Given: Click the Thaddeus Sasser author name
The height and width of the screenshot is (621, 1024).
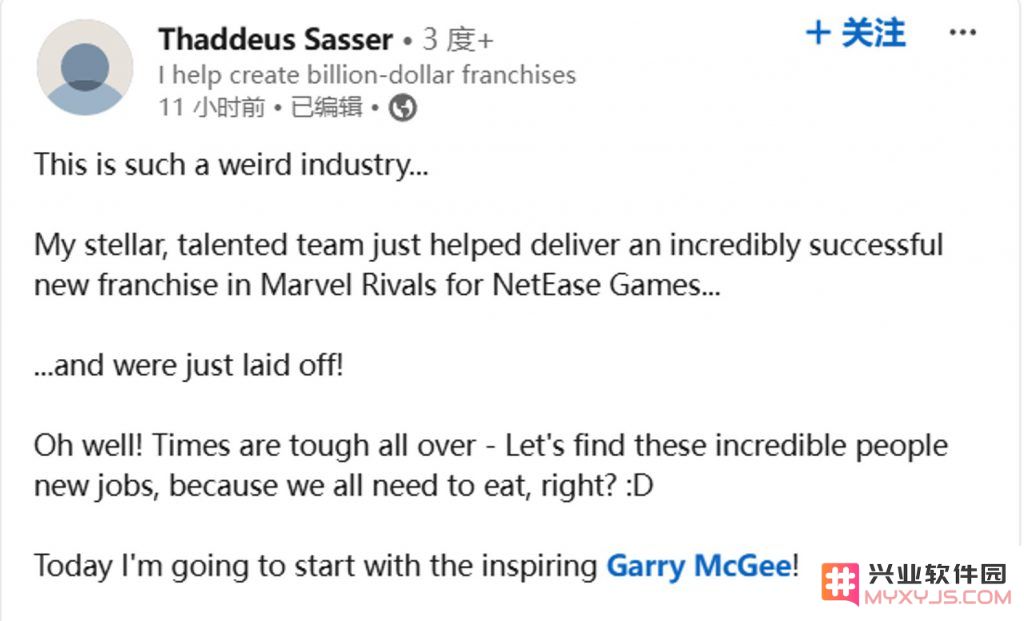Looking at the screenshot, I should 276,39.
